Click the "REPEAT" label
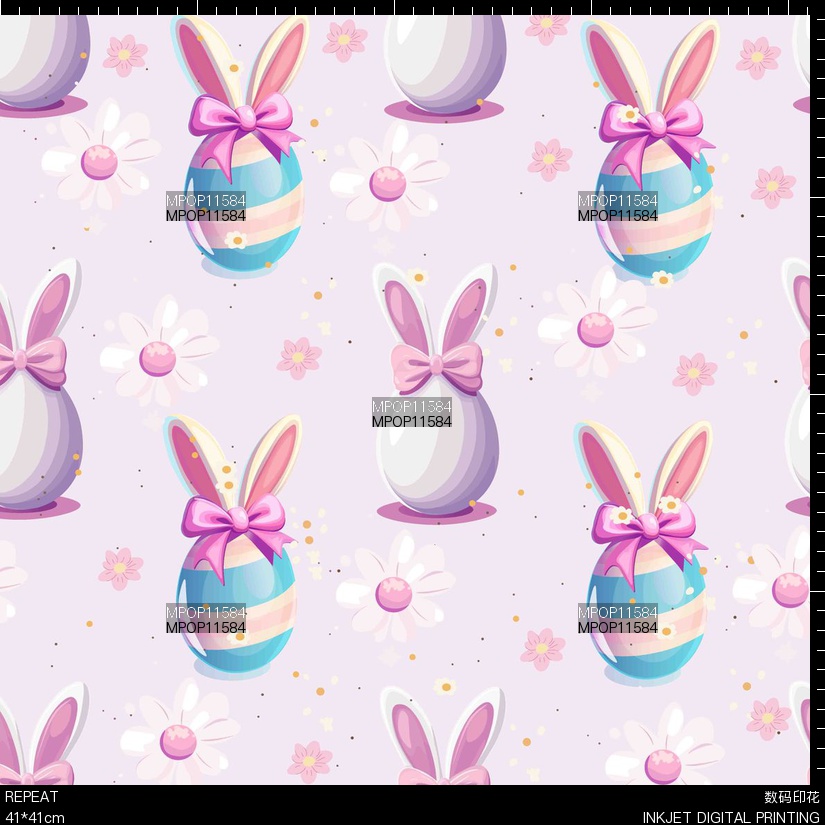Screen dimensions: 825x825 coord(31,797)
